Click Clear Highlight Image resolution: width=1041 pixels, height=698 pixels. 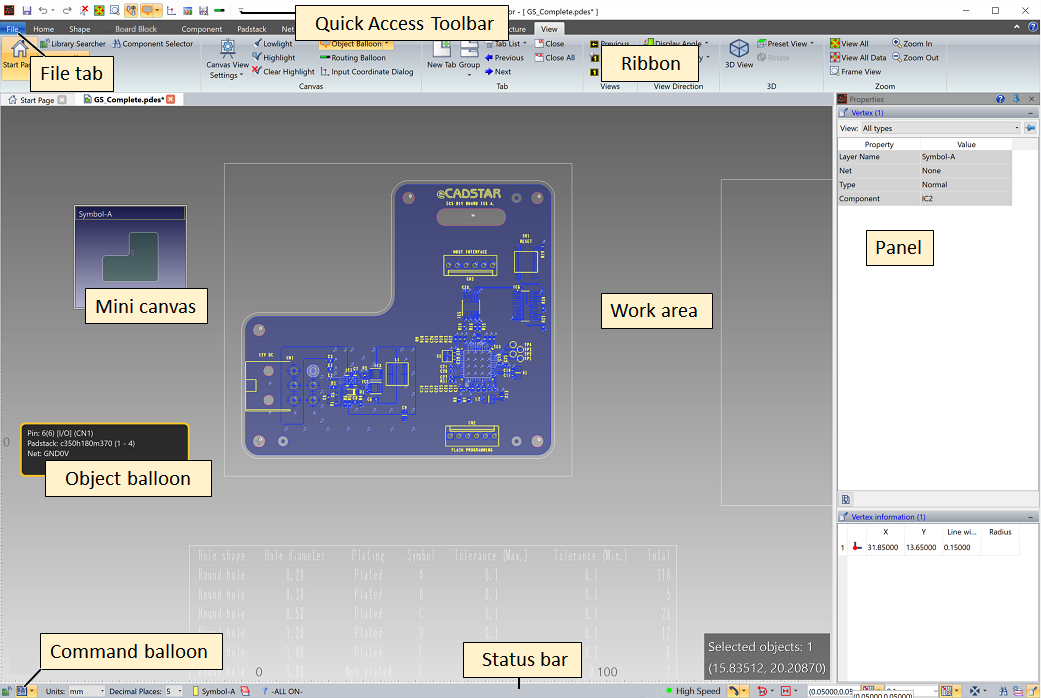click(x=283, y=72)
